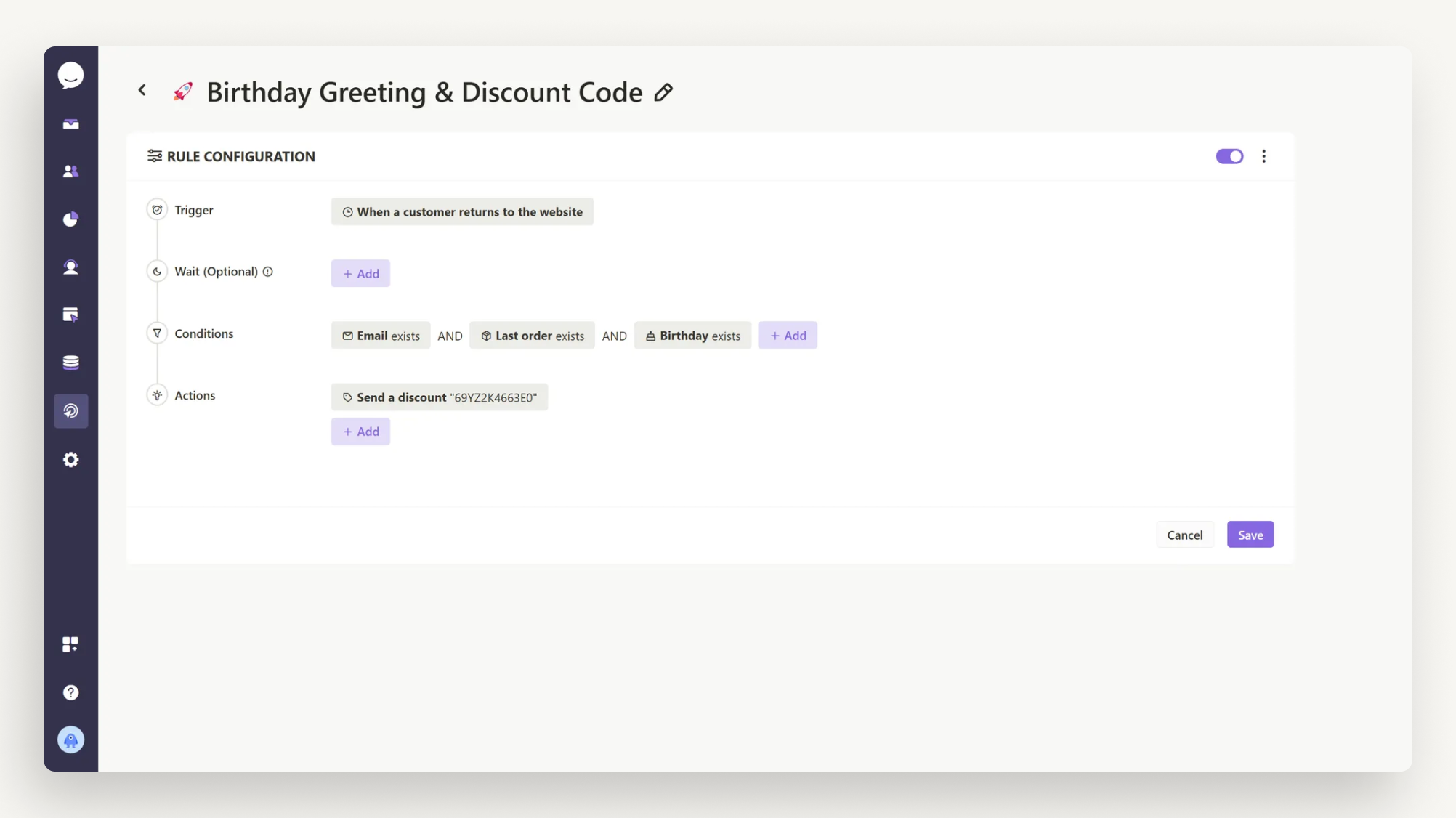The image size is (1456, 818).
Task: View reports via the pie chart icon
Action: (70, 219)
